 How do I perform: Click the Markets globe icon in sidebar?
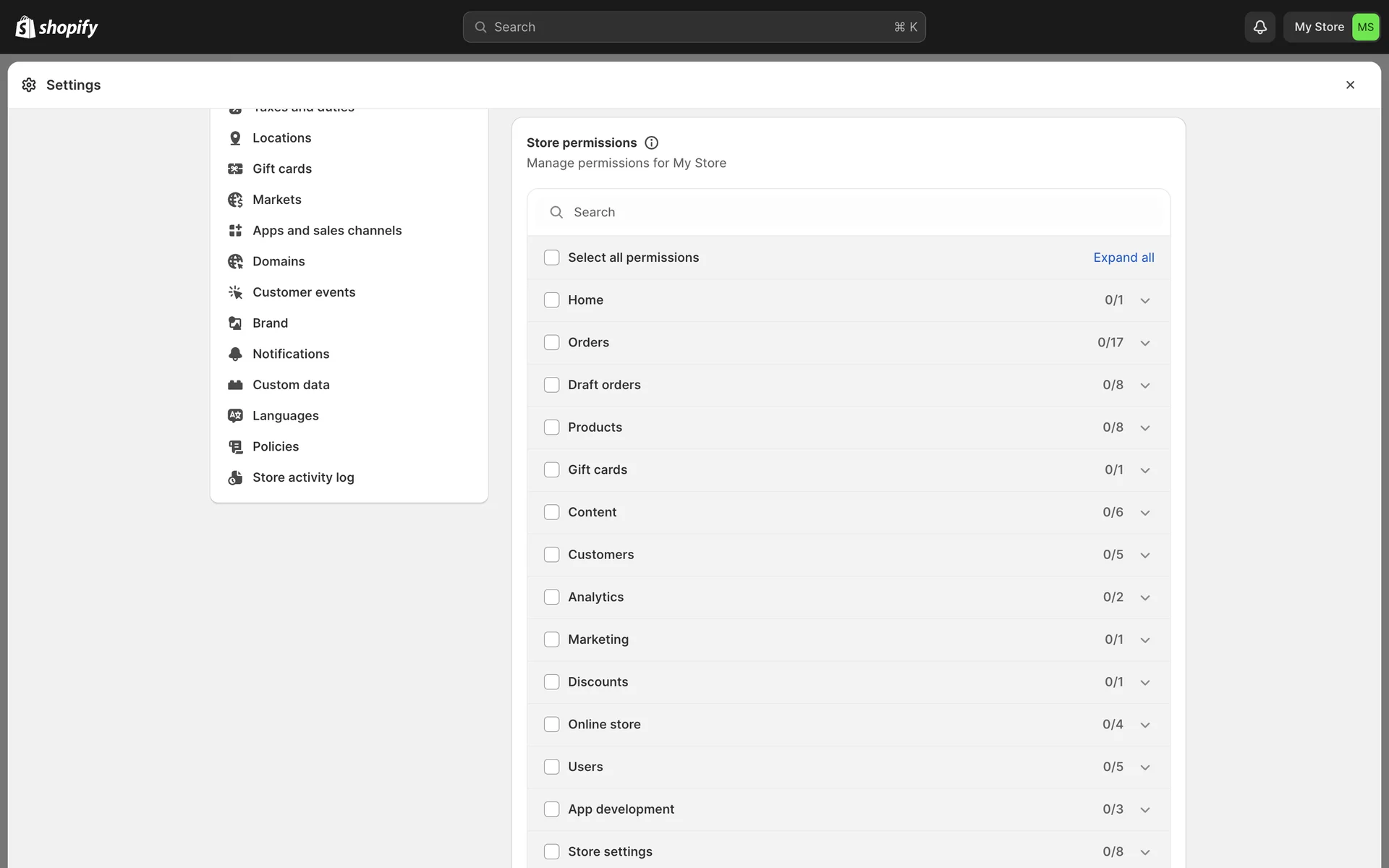(235, 200)
